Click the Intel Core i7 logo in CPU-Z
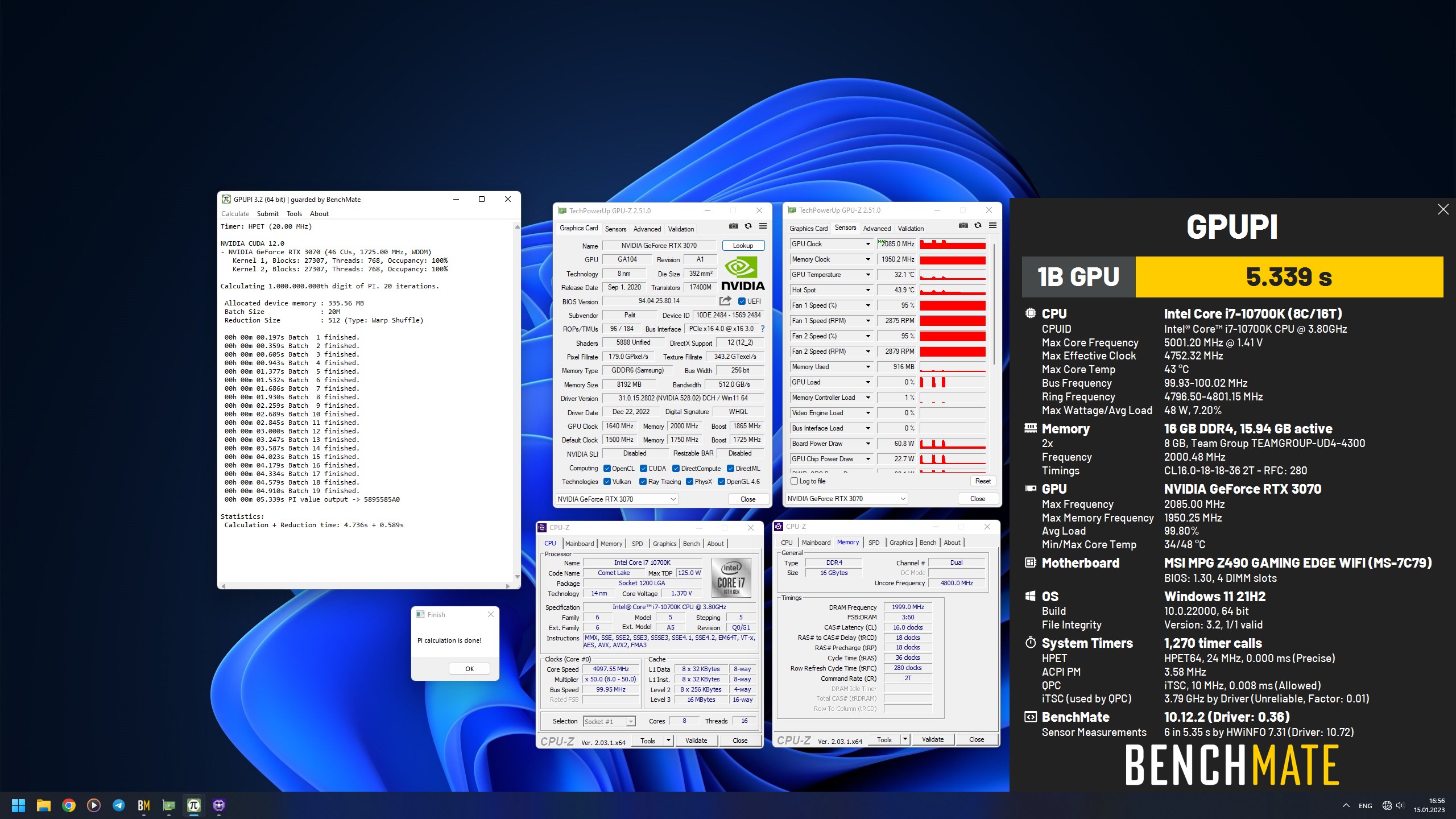1456x819 pixels. coord(731,577)
